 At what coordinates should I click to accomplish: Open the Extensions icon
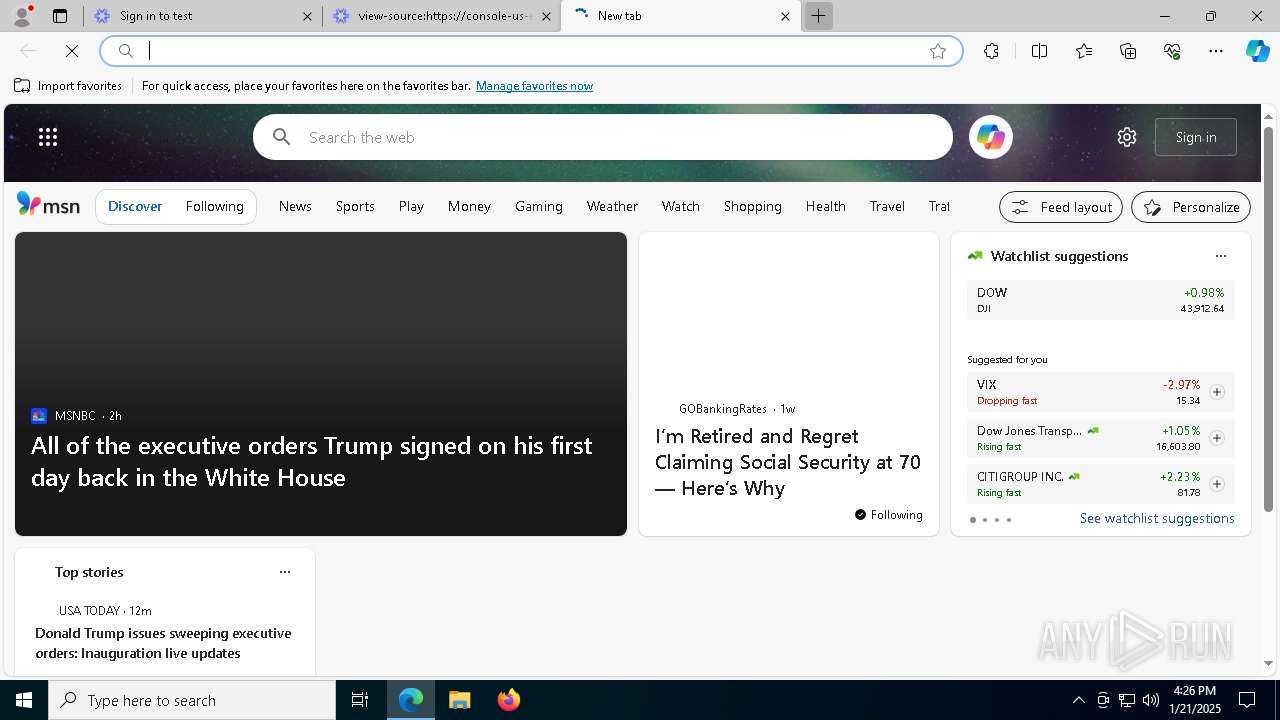[991, 51]
